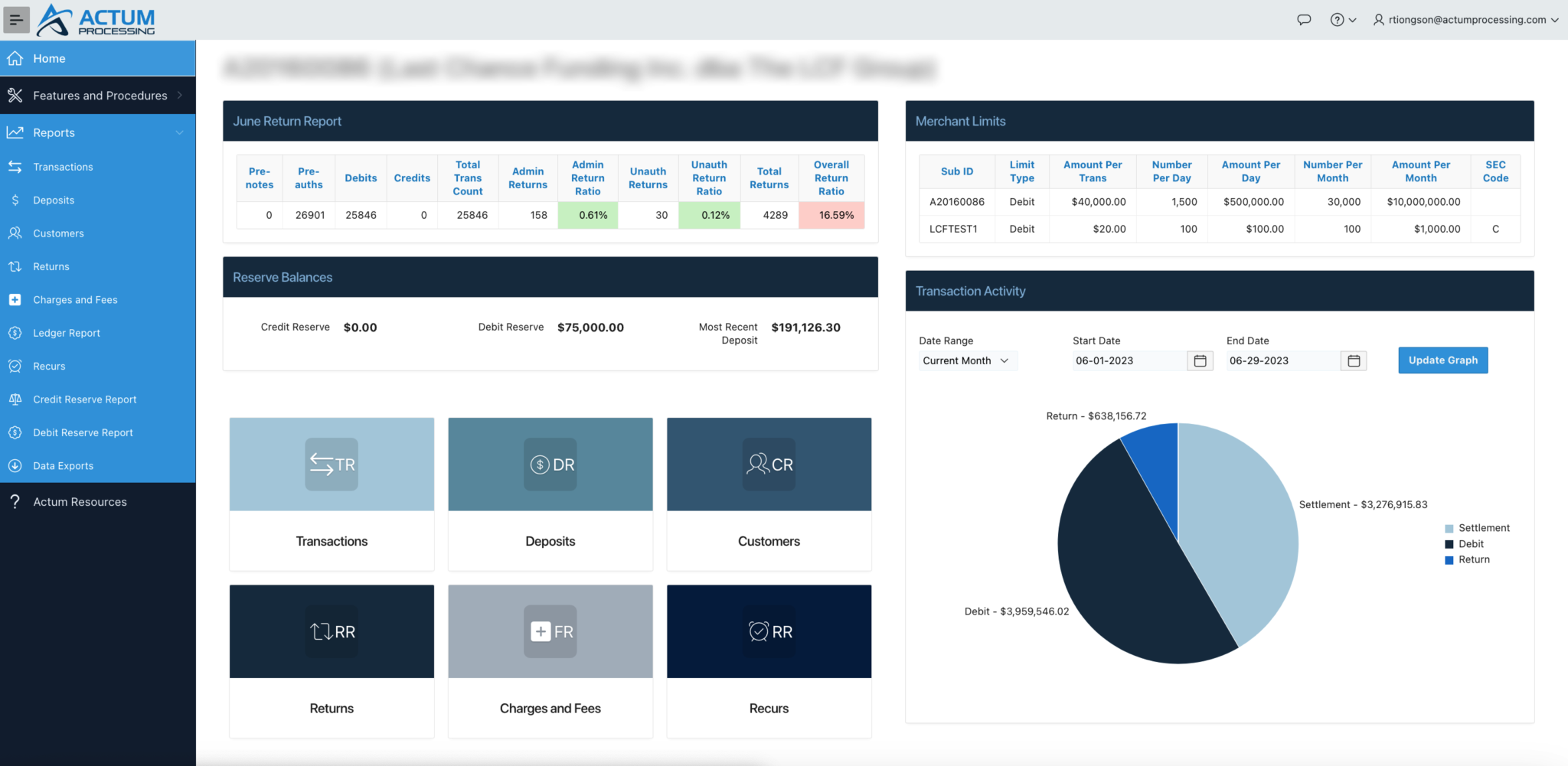Click the Data Exports download icon
1568x766 pixels.
15,465
